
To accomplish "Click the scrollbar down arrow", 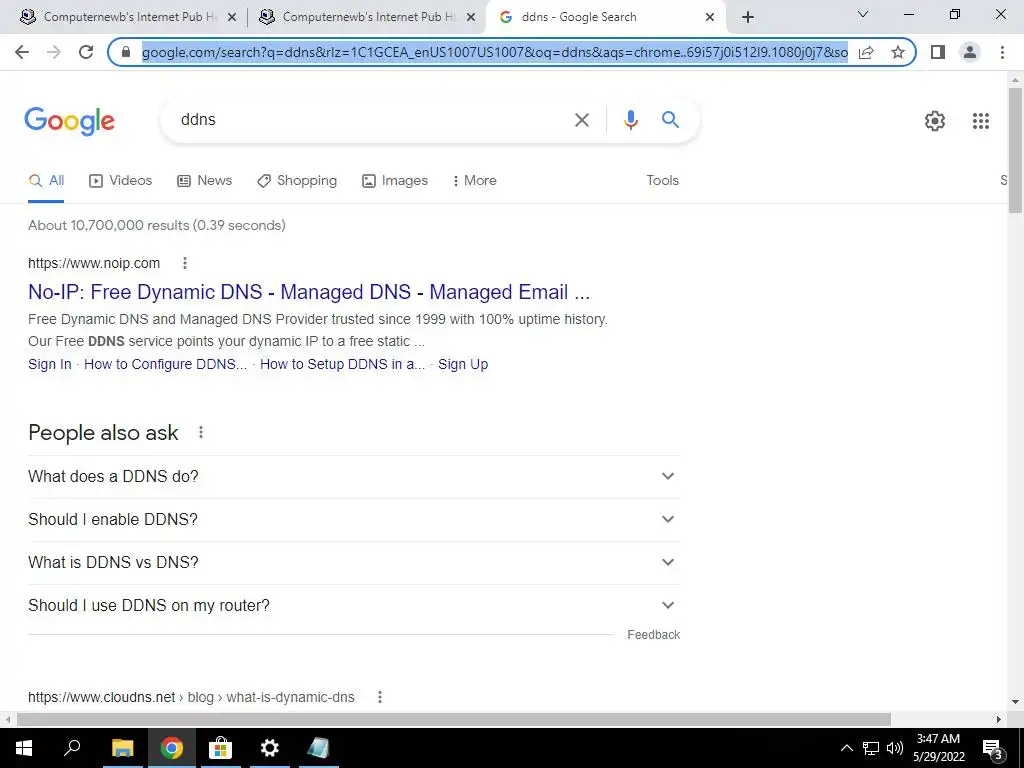I will coord(1016,703).
